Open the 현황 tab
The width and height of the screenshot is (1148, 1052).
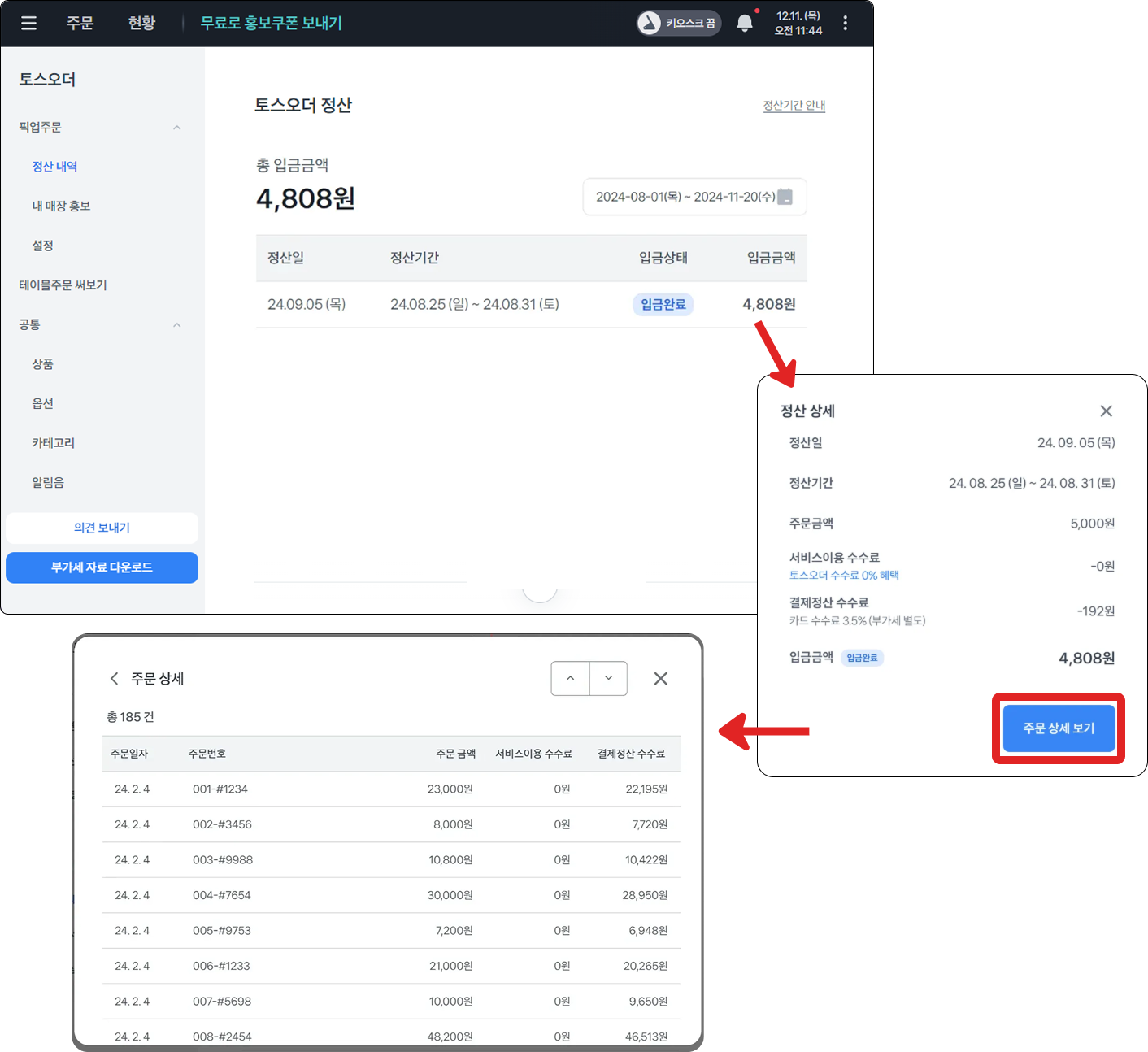click(x=141, y=23)
